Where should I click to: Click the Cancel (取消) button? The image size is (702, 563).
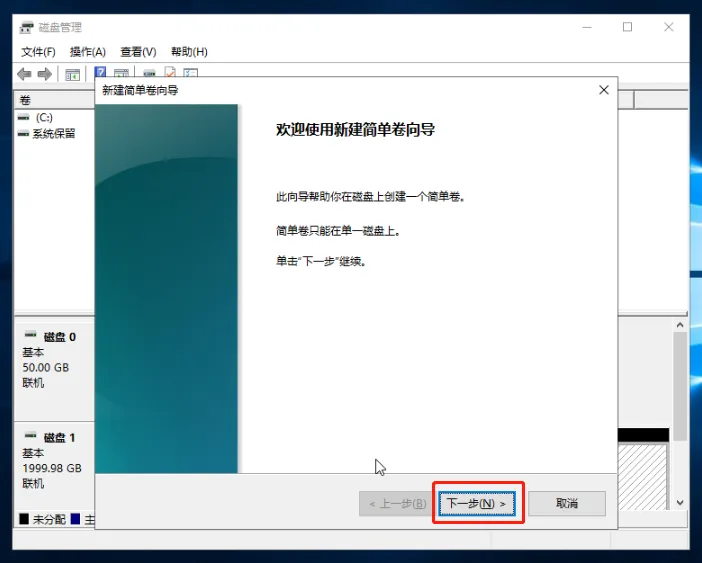pyautogui.click(x=567, y=503)
